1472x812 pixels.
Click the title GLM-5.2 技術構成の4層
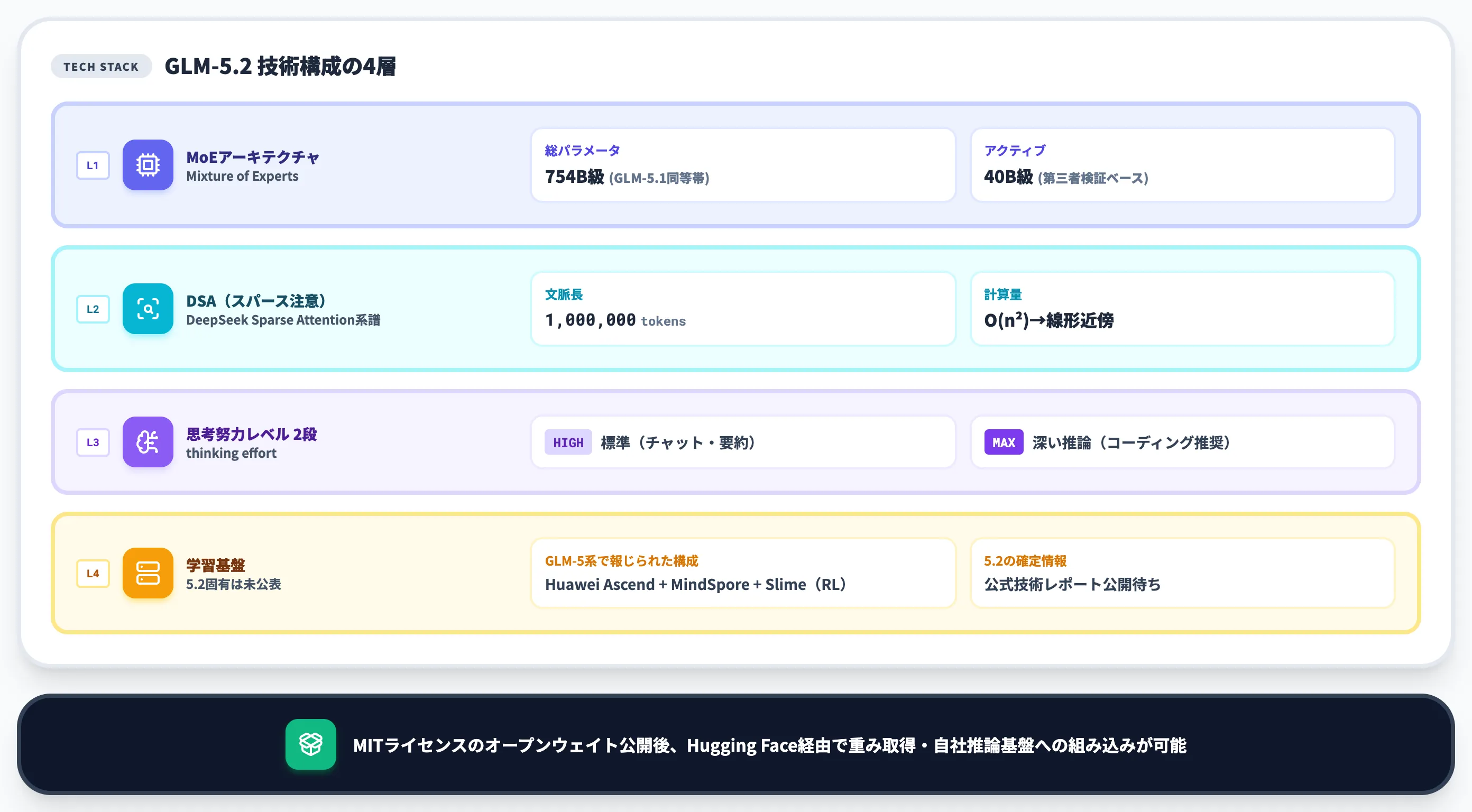click(x=280, y=66)
